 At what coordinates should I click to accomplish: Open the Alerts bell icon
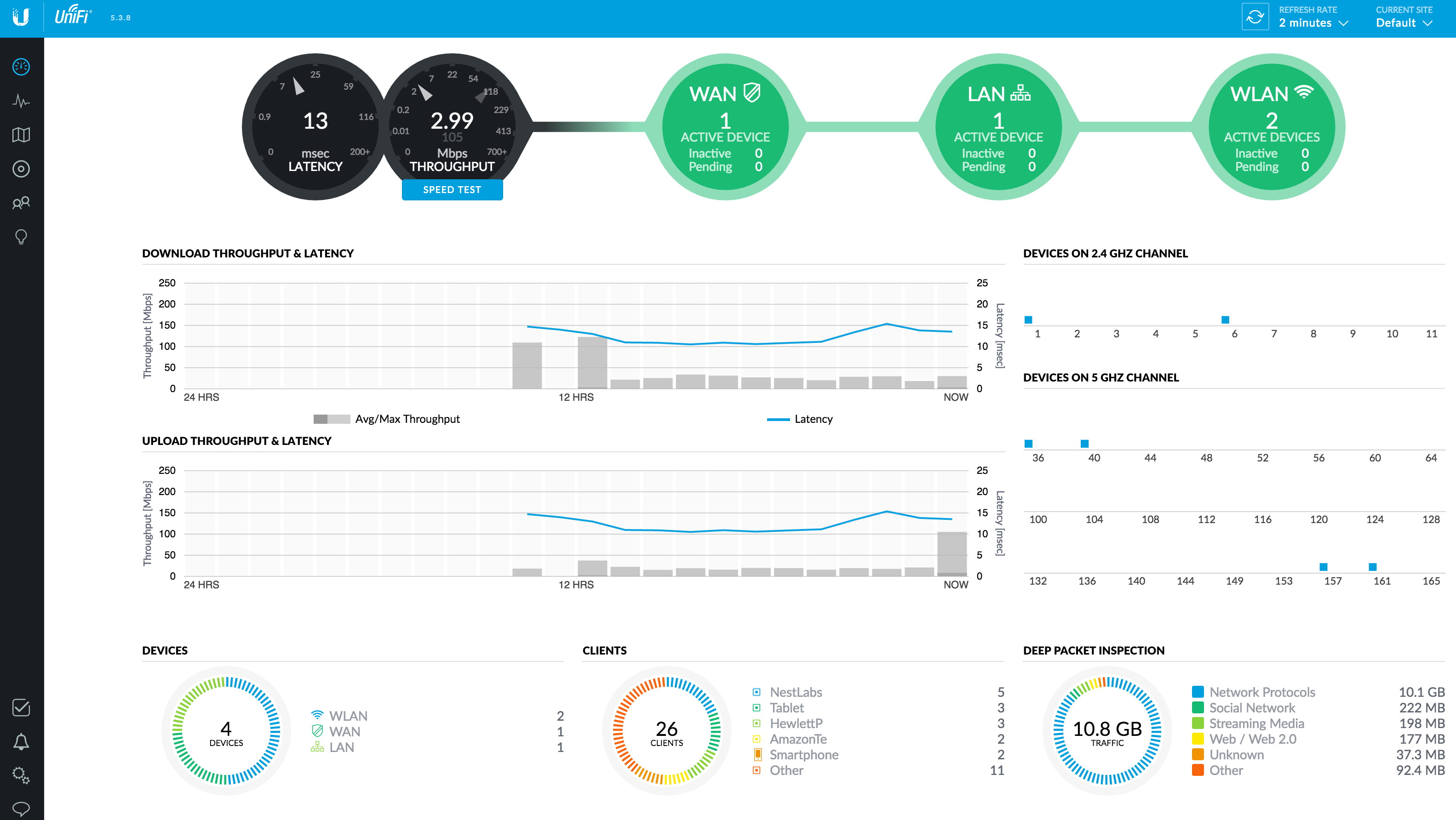pos(21,741)
